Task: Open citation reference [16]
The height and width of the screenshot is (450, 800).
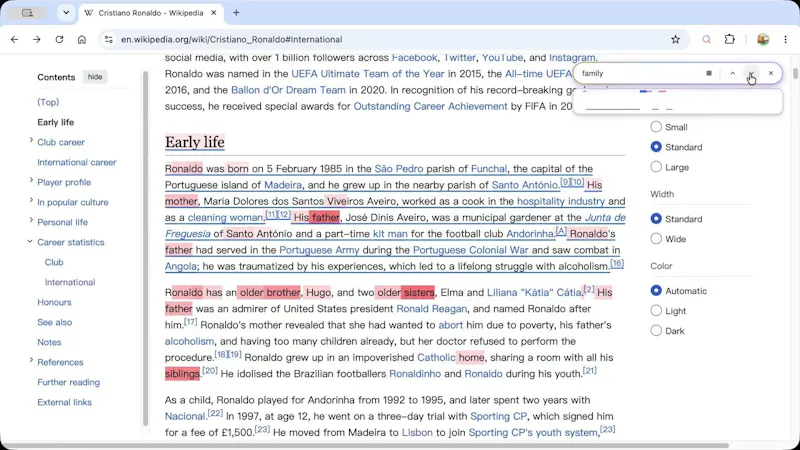Action: [617, 263]
